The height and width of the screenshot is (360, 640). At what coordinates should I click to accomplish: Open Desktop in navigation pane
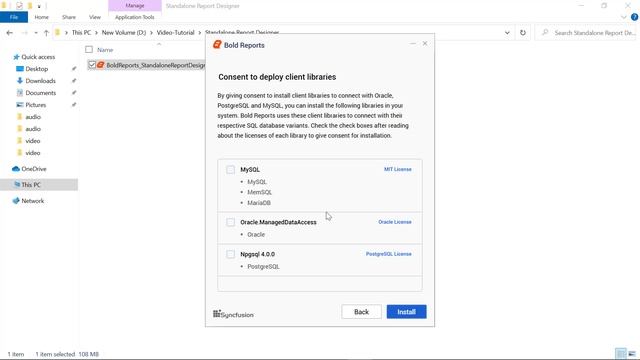click(x=36, y=69)
